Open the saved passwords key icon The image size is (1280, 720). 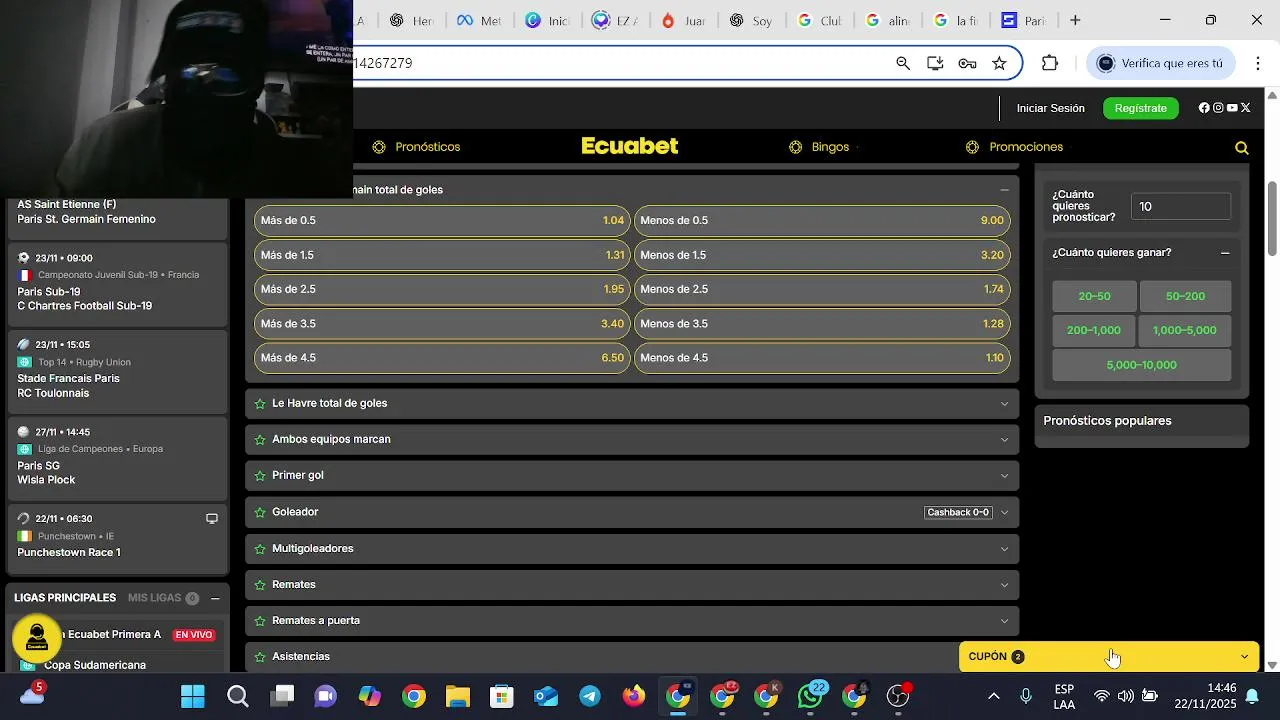967,63
